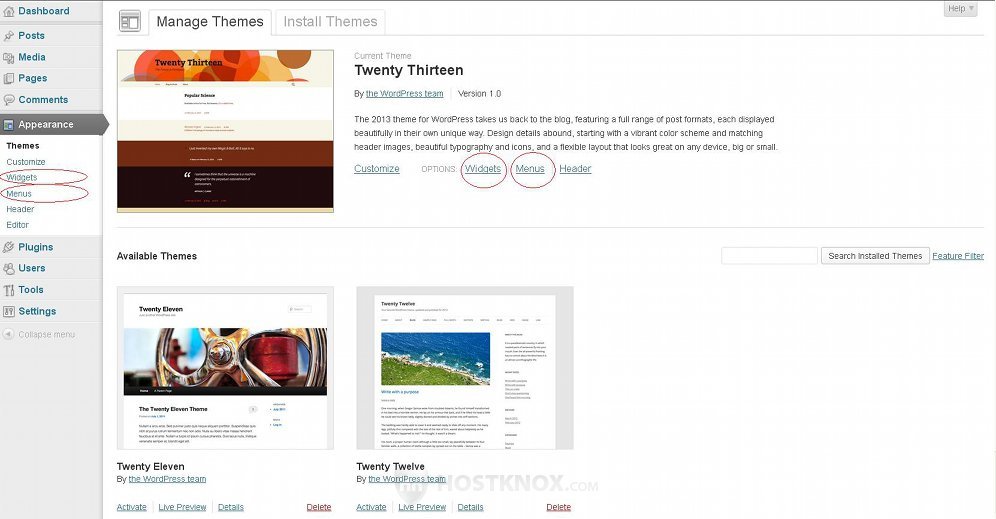Image resolution: width=996 pixels, height=519 pixels.
Task: Click the Version 1.0 text
Action: click(480, 93)
